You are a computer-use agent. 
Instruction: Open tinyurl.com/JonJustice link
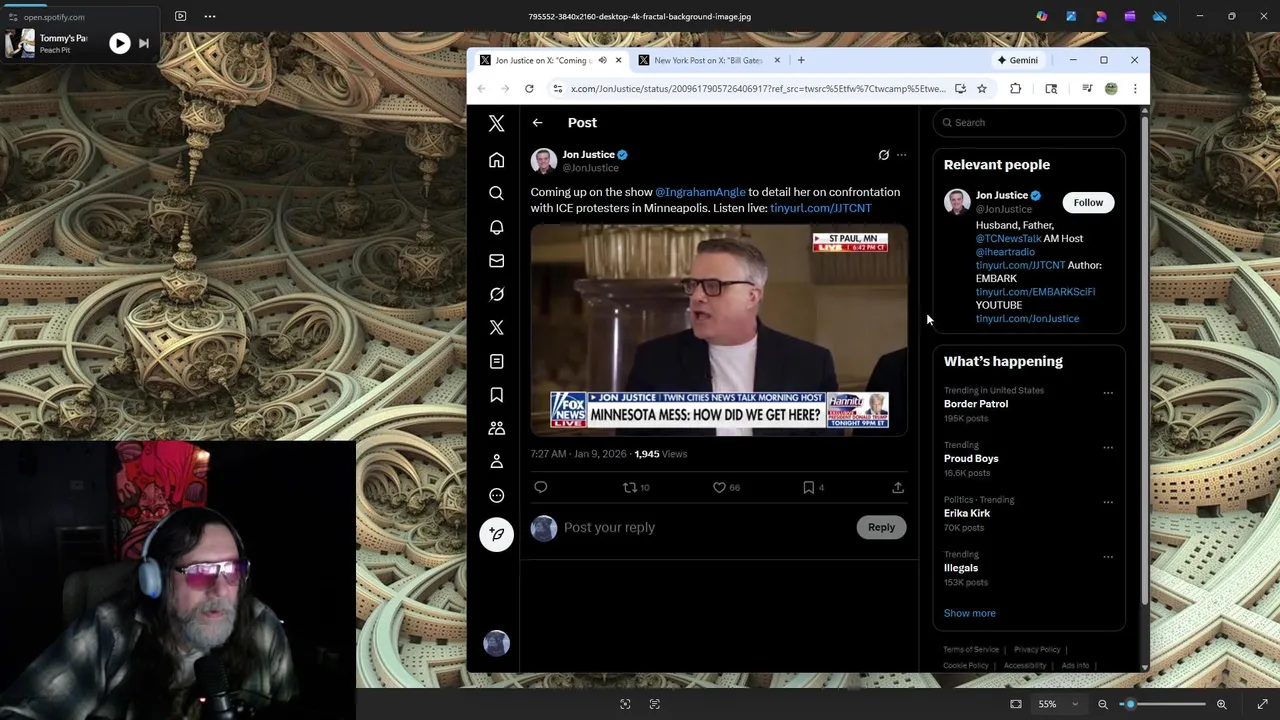(1027, 318)
